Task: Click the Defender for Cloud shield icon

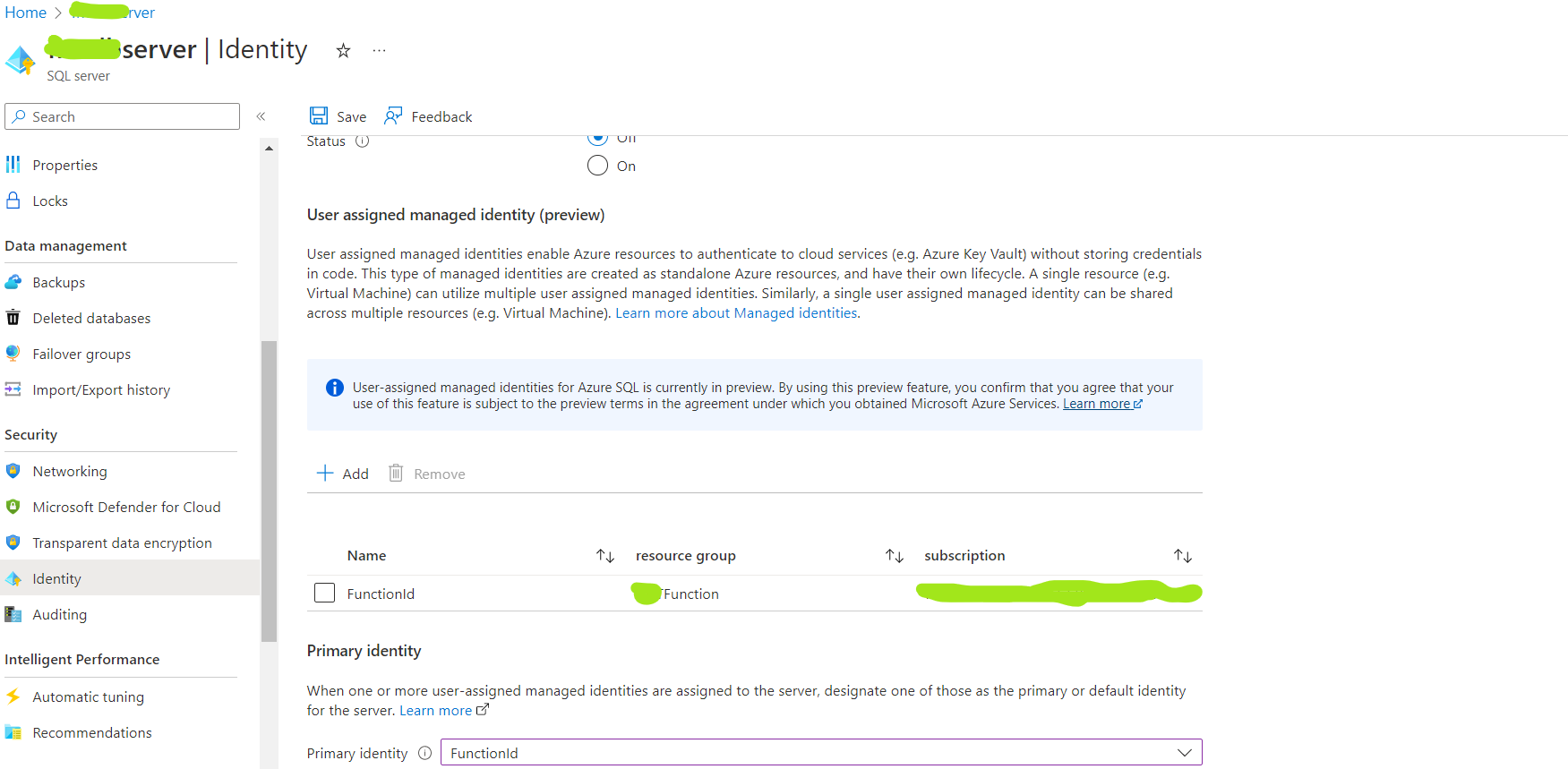Action: pyautogui.click(x=13, y=507)
